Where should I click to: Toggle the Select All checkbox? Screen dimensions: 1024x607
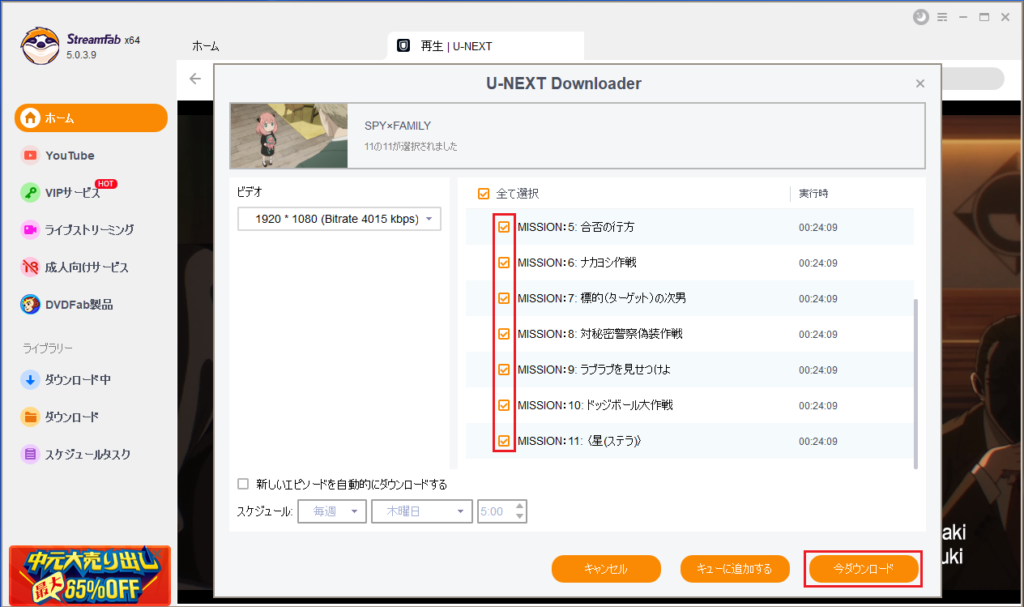pos(483,193)
